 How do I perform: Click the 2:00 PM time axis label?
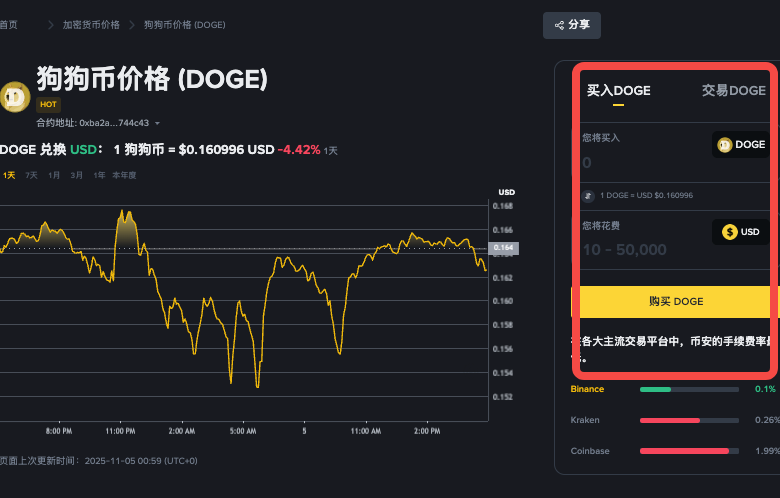click(427, 431)
